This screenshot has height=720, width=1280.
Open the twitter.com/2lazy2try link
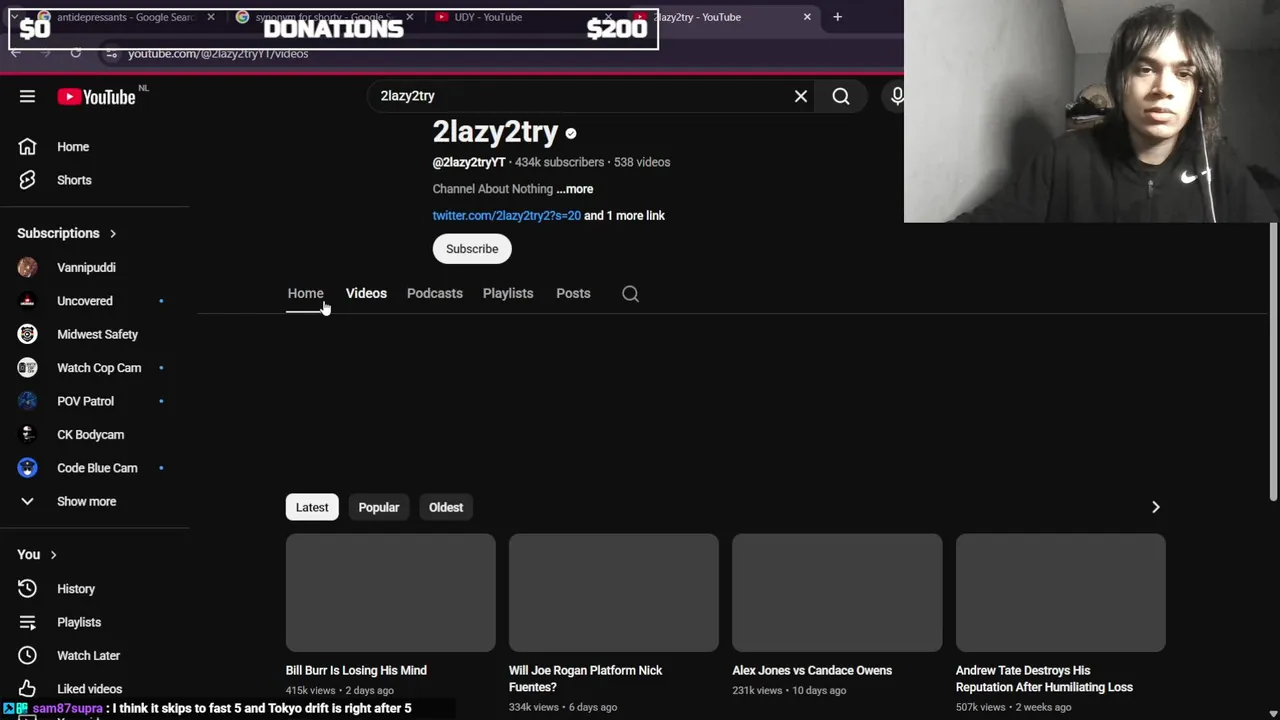click(x=506, y=216)
